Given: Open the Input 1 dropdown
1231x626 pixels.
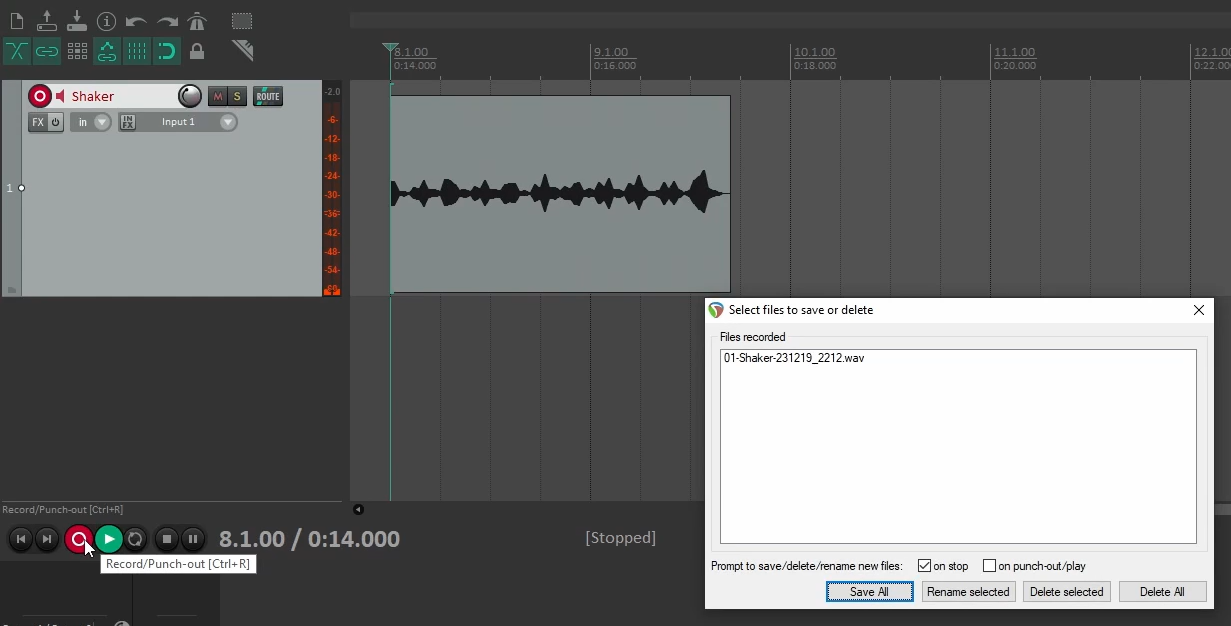Looking at the screenshot, I should pyautogui.click(x=228, y=122).
